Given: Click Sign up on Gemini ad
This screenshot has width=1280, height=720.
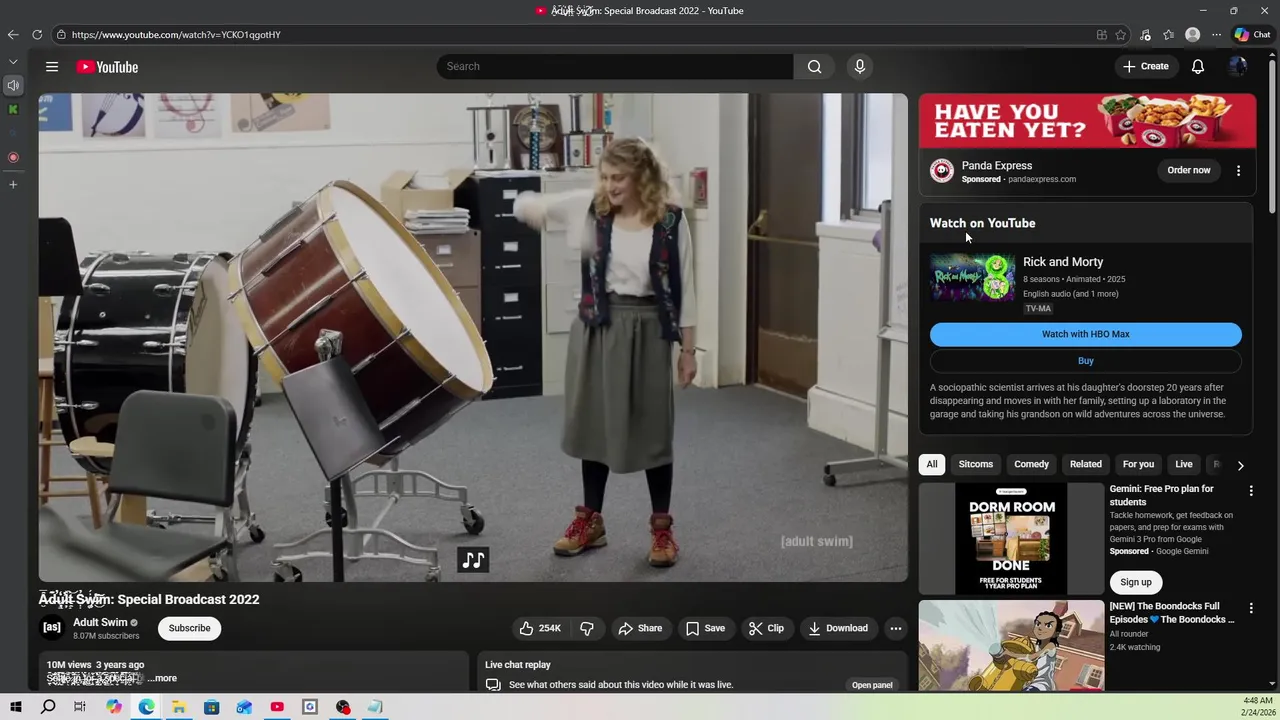Looking at the screenshot, I should pyautogui.click(x=1135, y=582).
